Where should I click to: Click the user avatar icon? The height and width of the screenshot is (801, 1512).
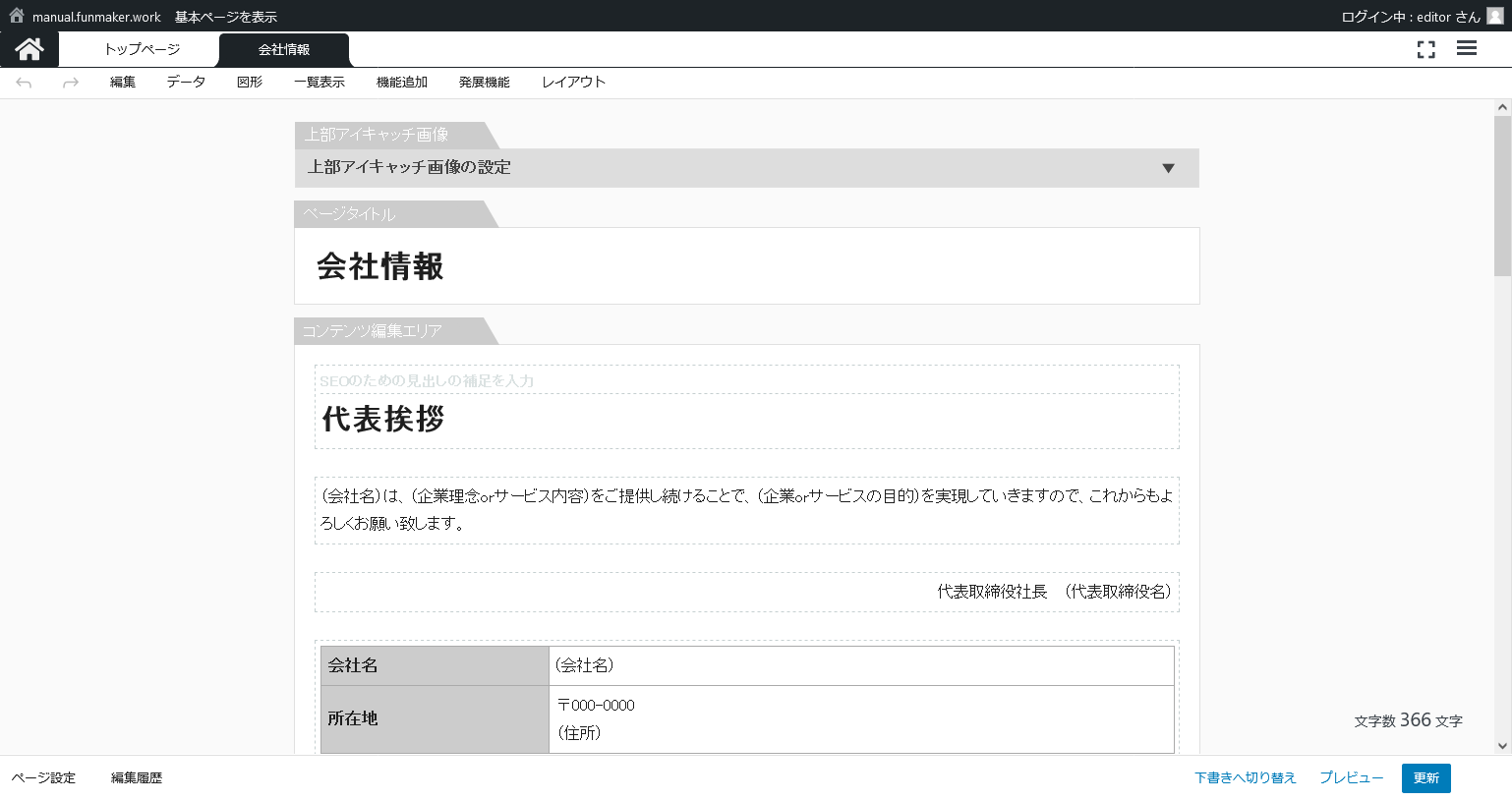pos(1495,16)
